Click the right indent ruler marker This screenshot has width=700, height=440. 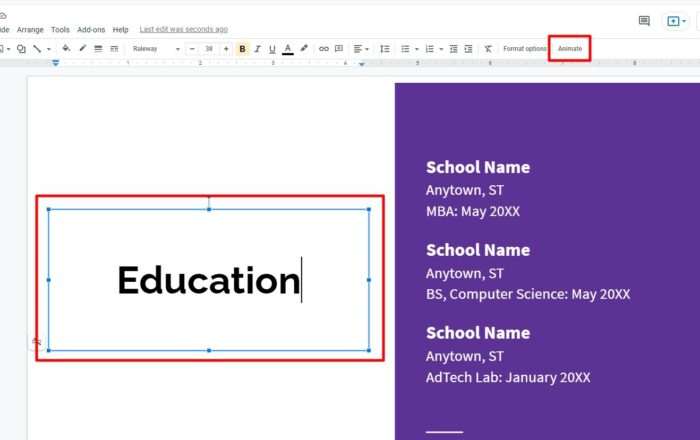[x=362, y=64]
